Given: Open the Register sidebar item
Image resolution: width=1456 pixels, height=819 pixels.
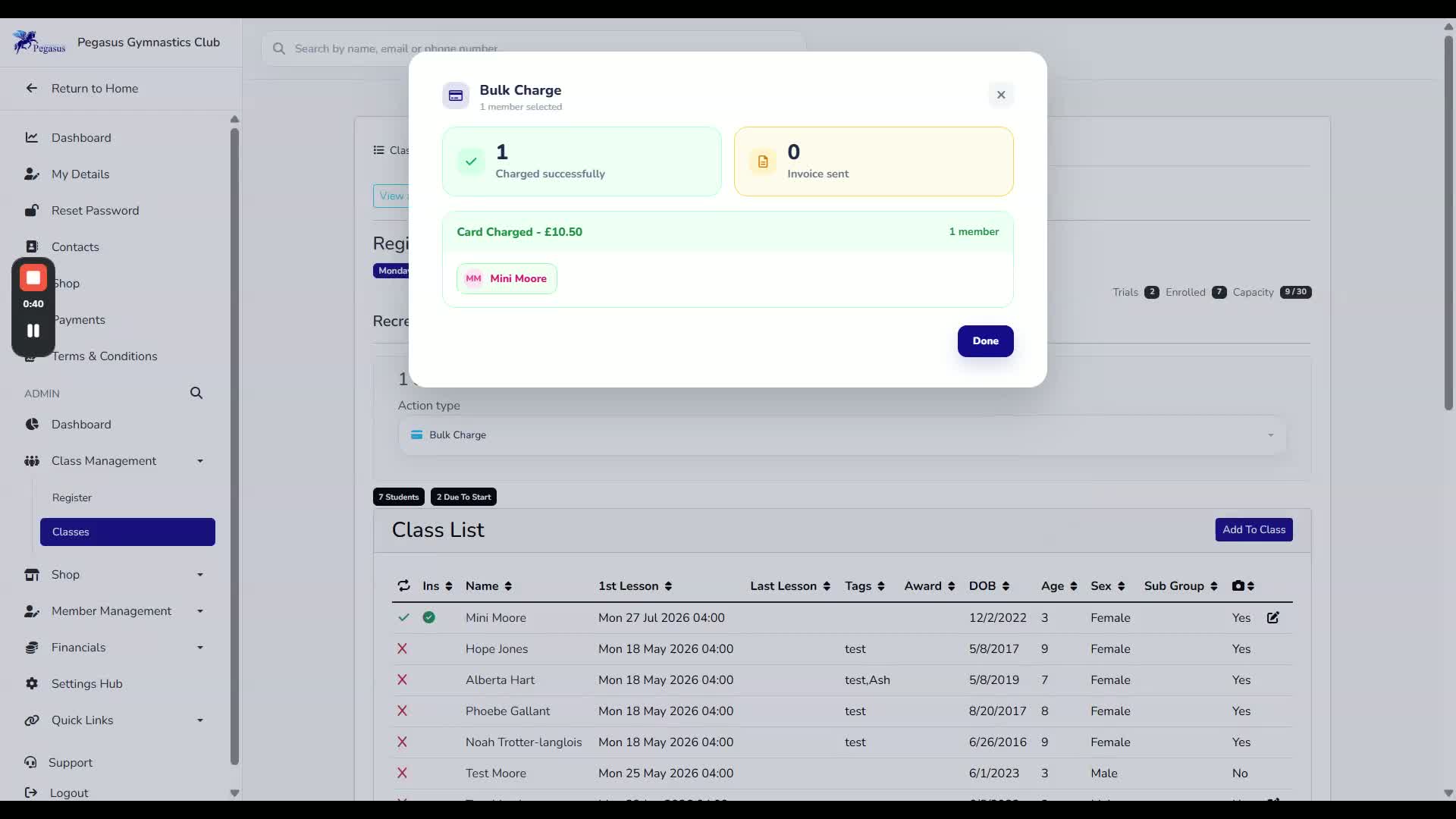Looking at the screenshot, I should click(x=72, y=497).
